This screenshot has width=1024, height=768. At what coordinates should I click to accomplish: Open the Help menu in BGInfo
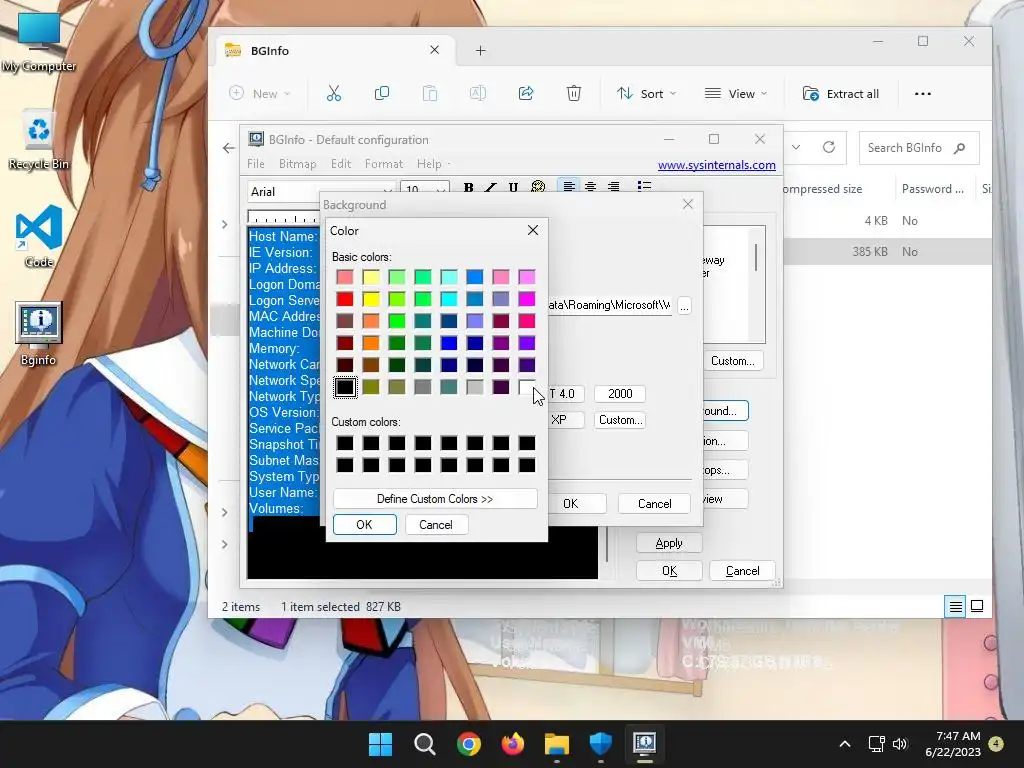[429, 164]
